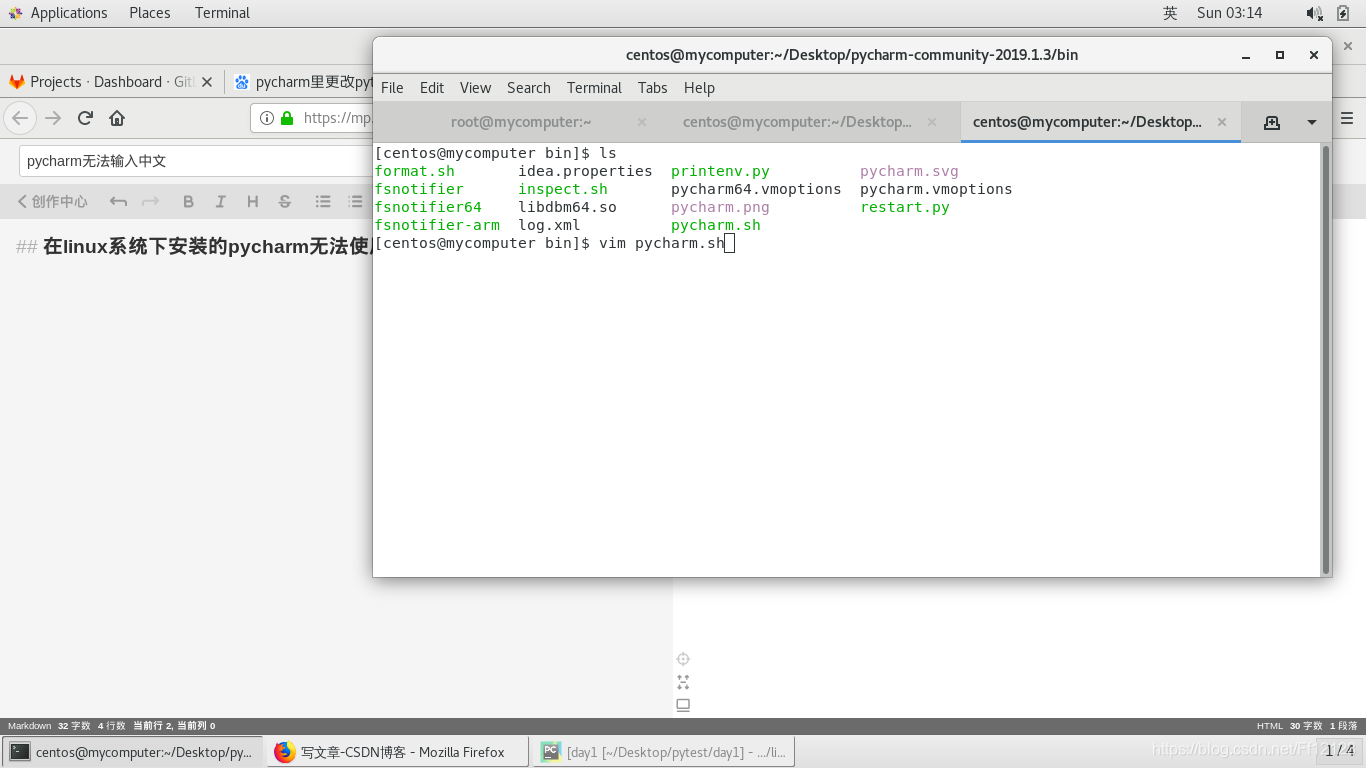This screenshot has width=1366, height=768.
Task: Open the terminal Search menu
Action: [x=529, y=88]
